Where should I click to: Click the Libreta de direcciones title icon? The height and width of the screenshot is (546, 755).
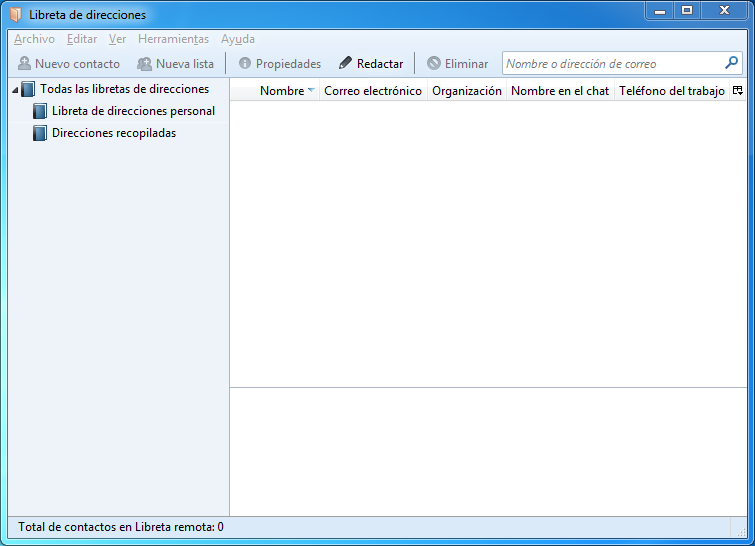(16, 14)
